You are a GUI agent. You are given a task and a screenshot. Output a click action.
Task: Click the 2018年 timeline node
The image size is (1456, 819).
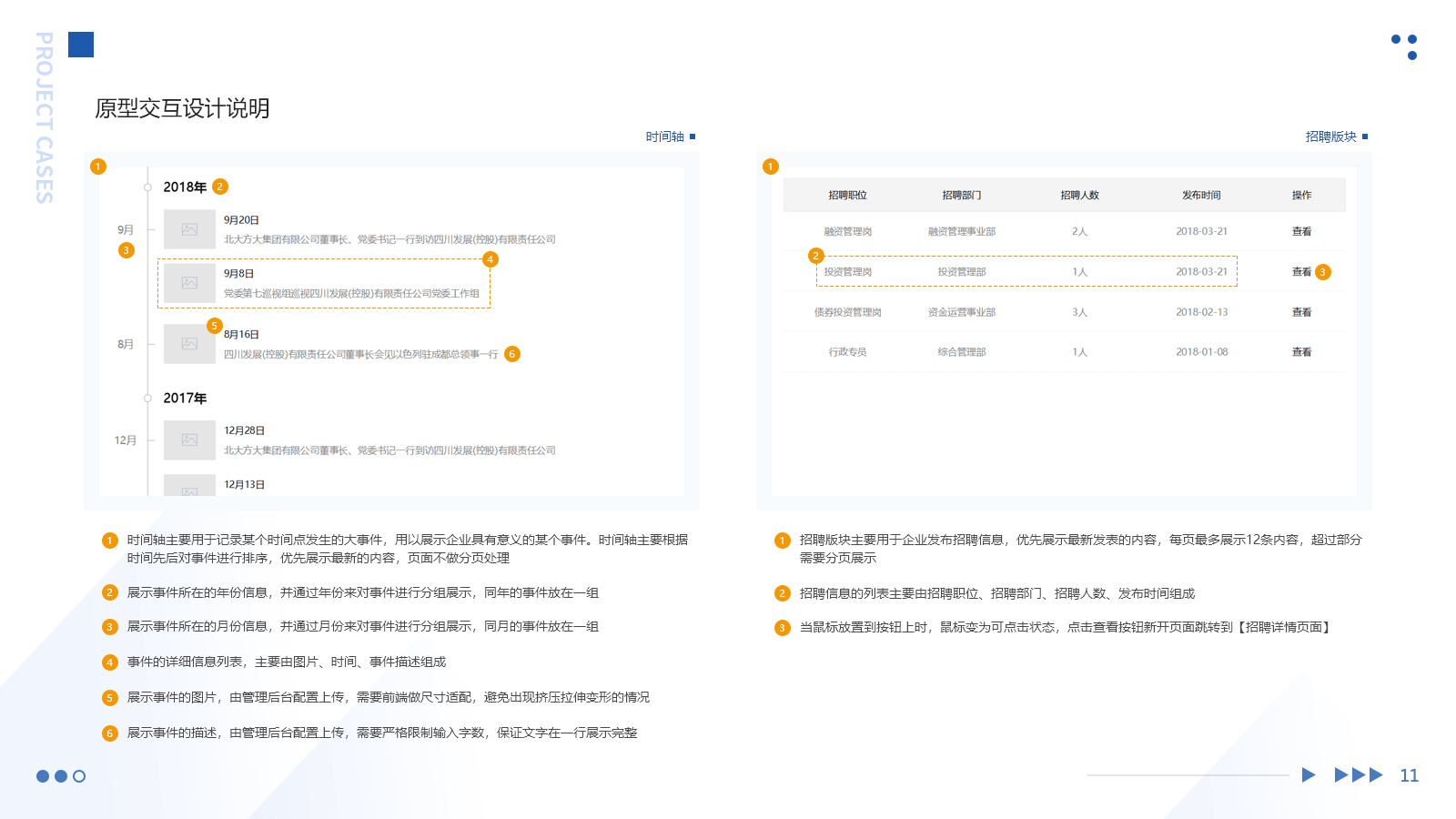pos(147,187)
